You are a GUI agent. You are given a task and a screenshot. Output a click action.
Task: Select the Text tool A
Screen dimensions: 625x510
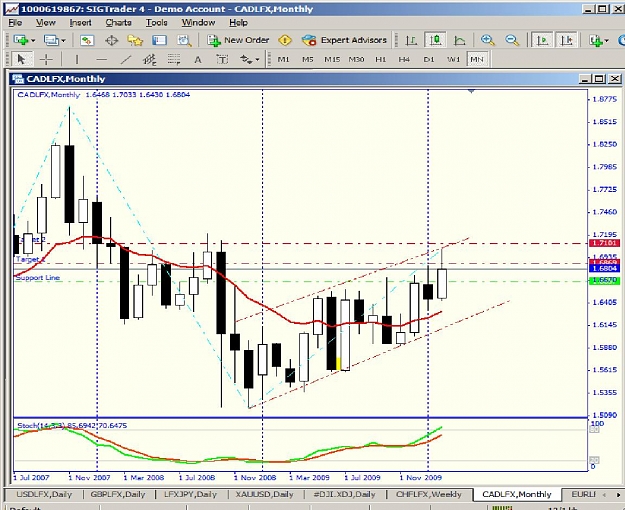point(198,60)
